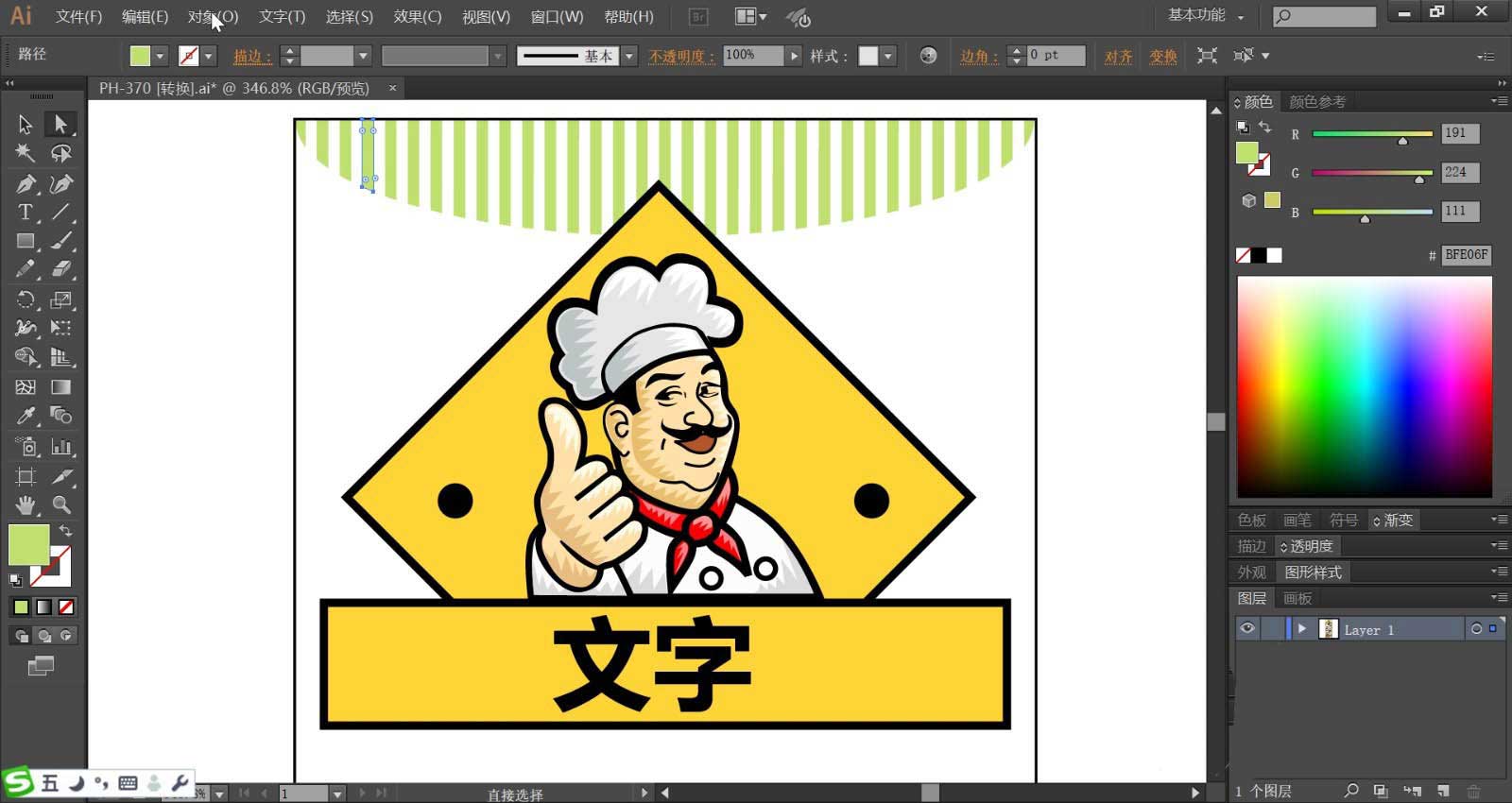
Task: Click the 对齐 button
Action: click(x=1119, y=57)
